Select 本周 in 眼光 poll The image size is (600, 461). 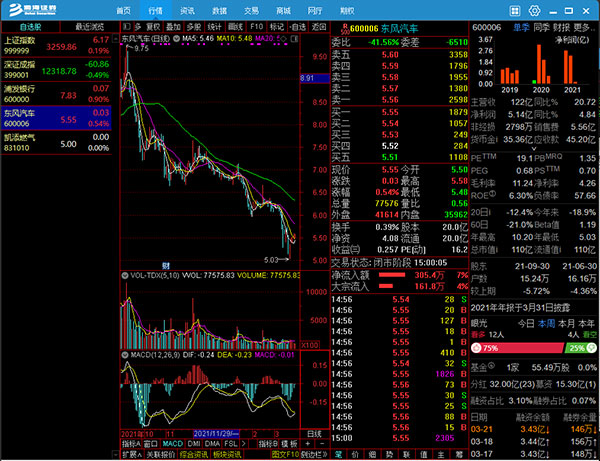tap(546, 324)
